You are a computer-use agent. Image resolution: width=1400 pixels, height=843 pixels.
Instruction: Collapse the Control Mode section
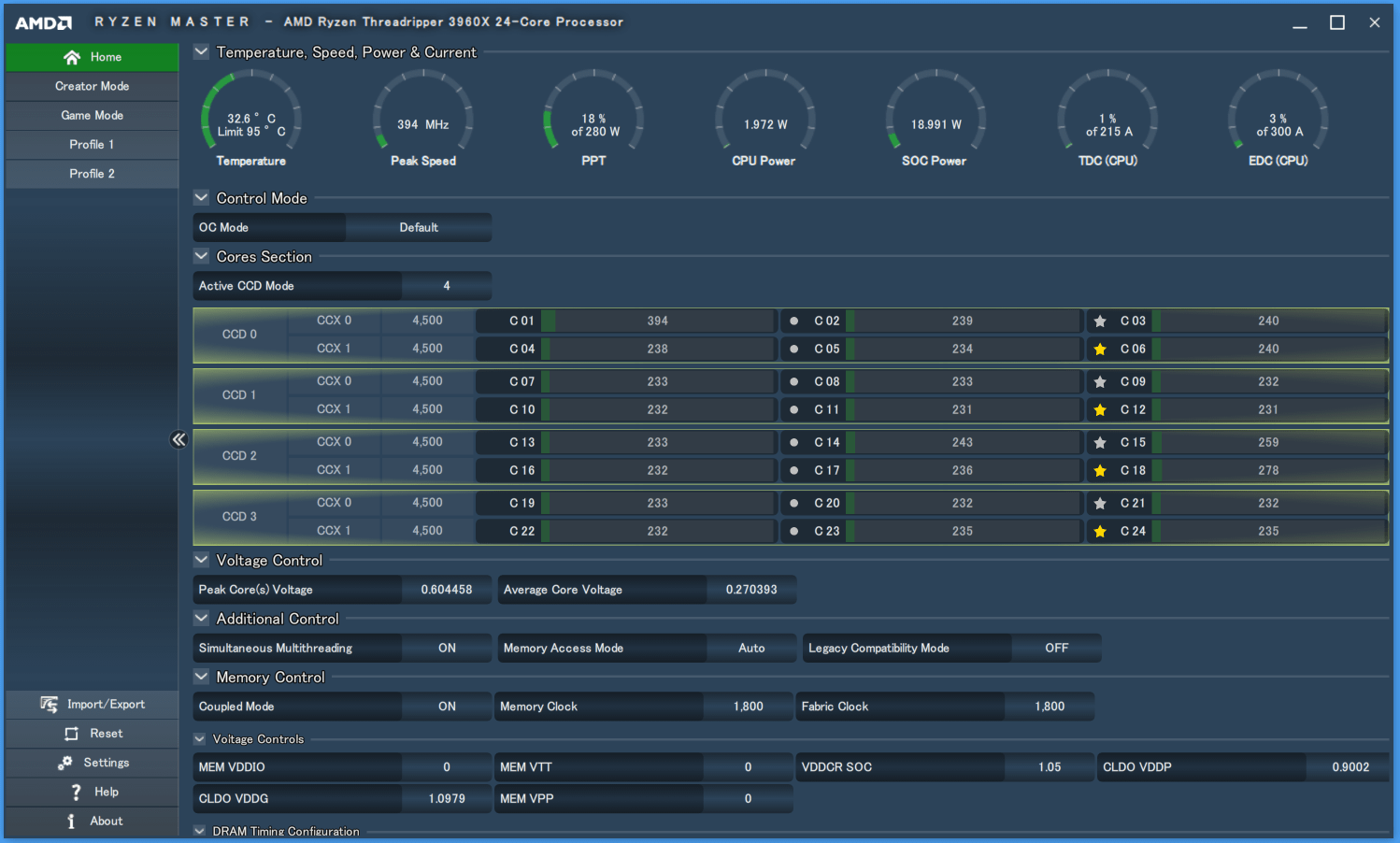click(201, 197)
